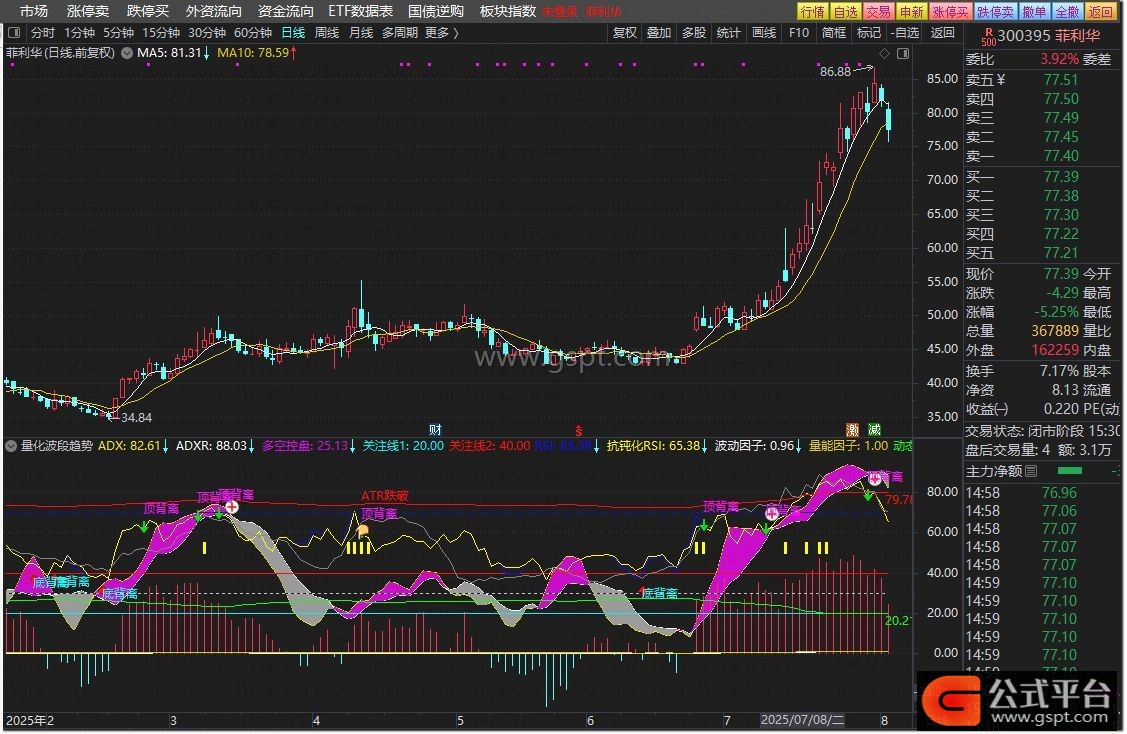Click the 财 marker on the chart bottom

(x=436, y=430)
